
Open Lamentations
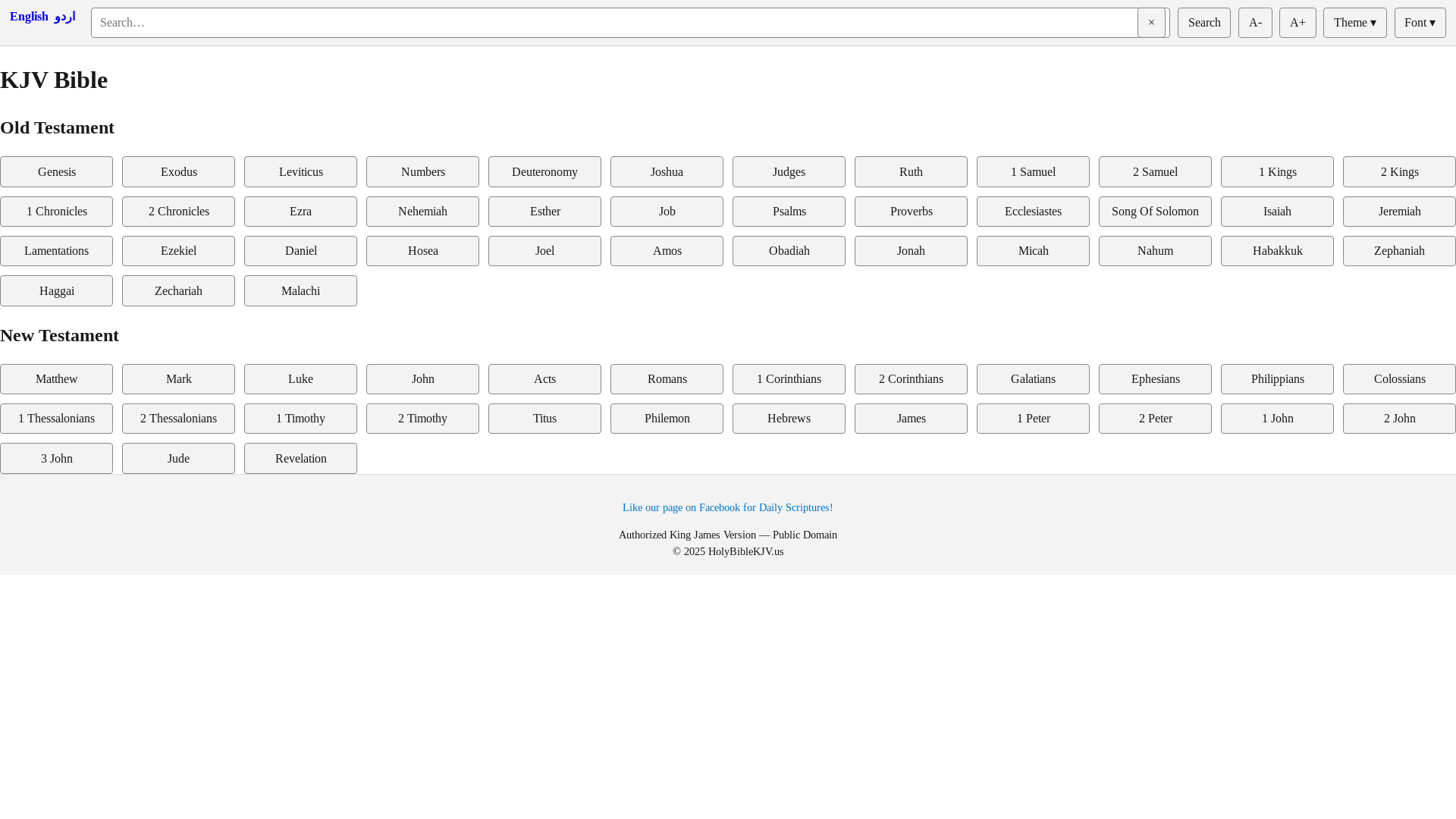pos(56,251)
